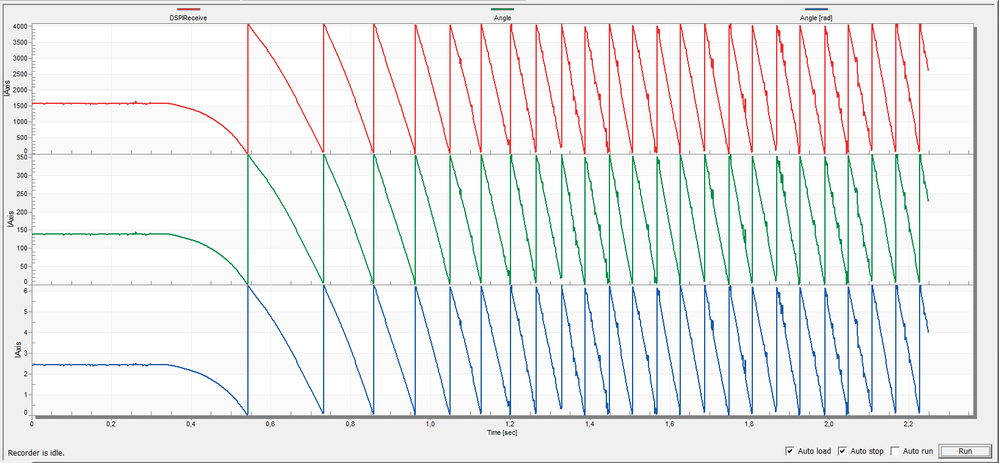Enable the Auto load checkbox

coord(790,451)
